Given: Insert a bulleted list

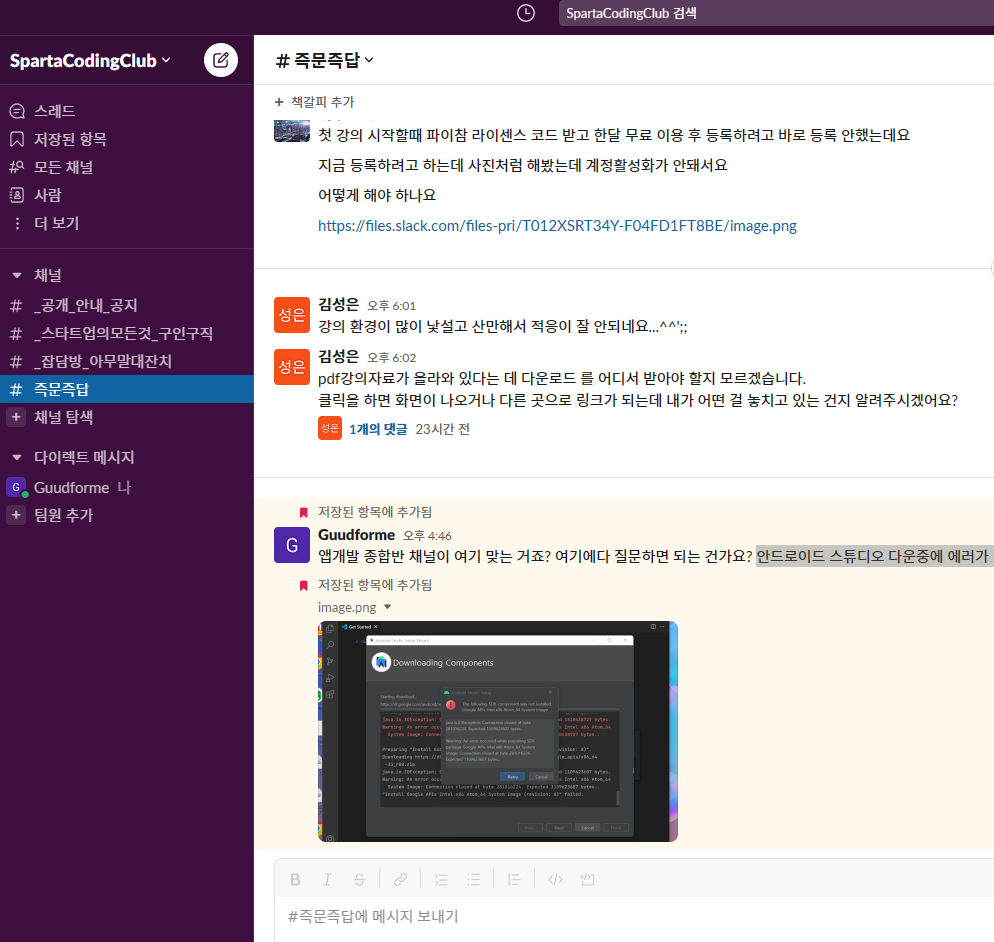Looking at the screenshot, I should click(x=474, y=879).
